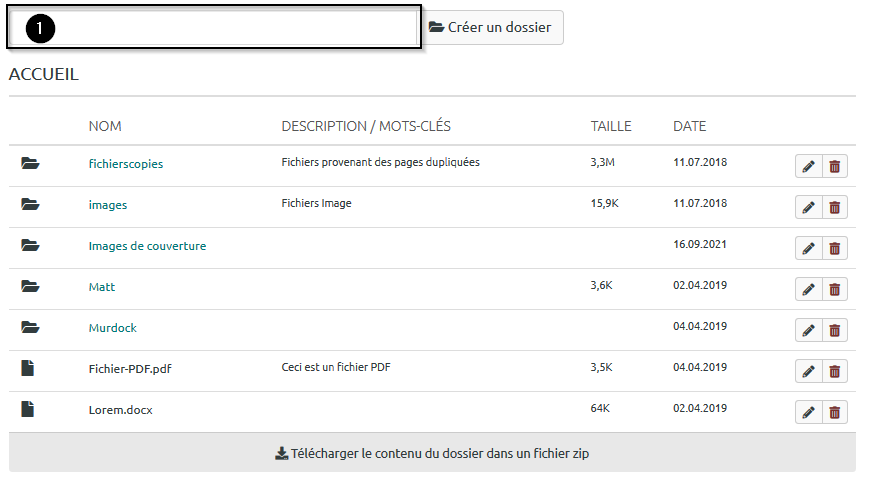870x483 pixels.
Task: Click the trash icon for Fichier-PDF.pdf
Action: click(835, 371)
